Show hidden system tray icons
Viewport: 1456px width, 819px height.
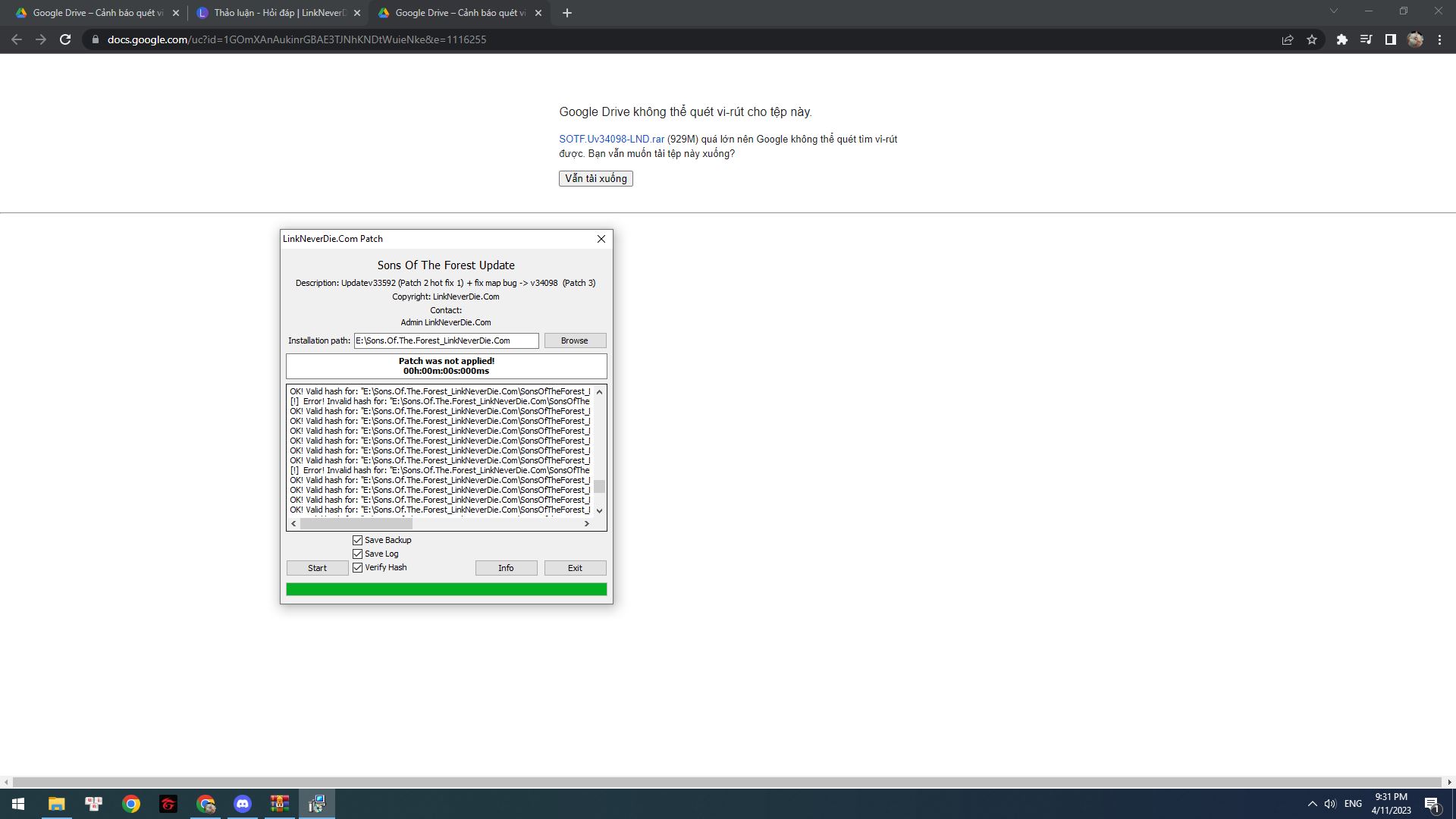[1312, 804]
